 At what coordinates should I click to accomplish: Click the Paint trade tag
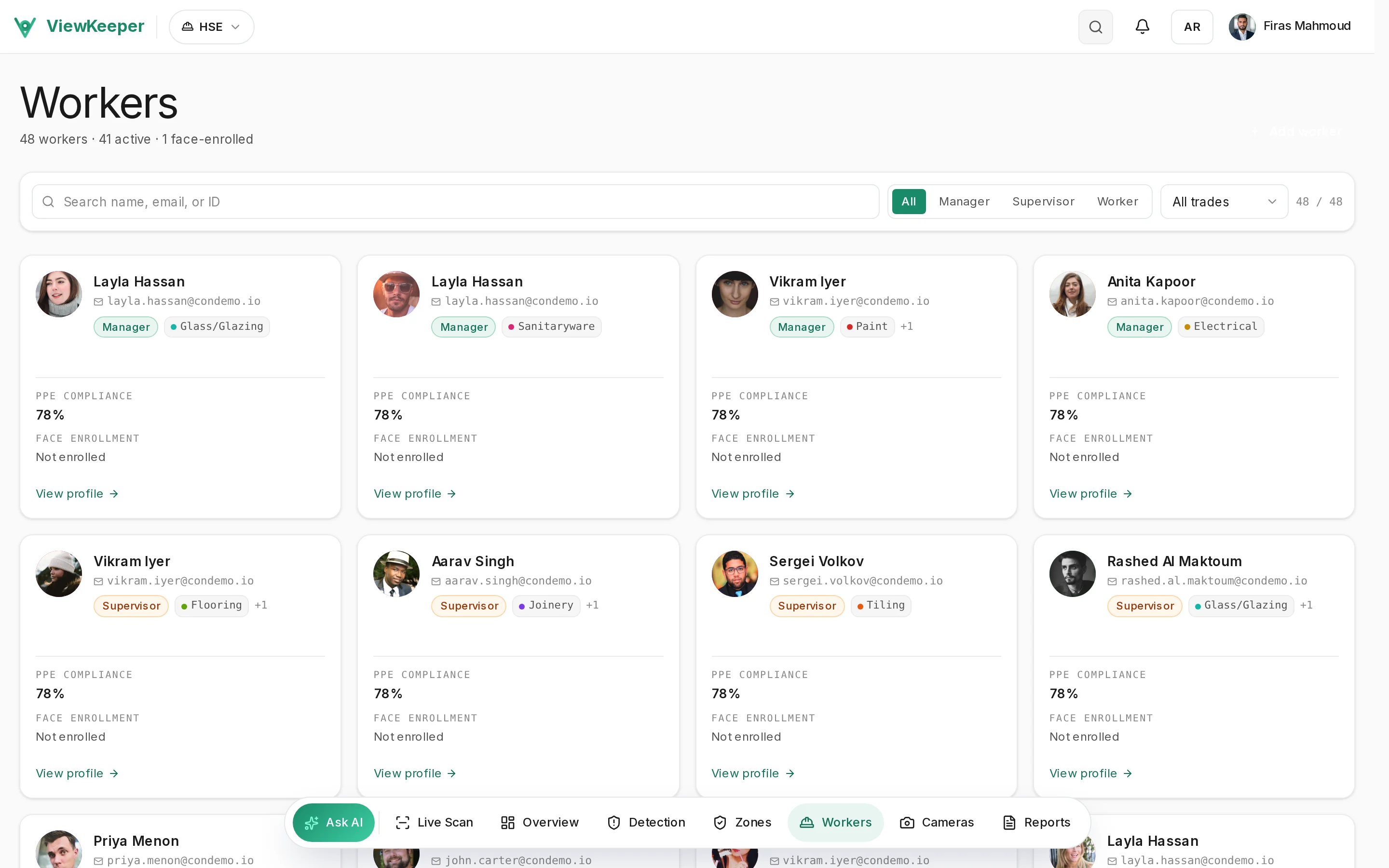point(867,326)
